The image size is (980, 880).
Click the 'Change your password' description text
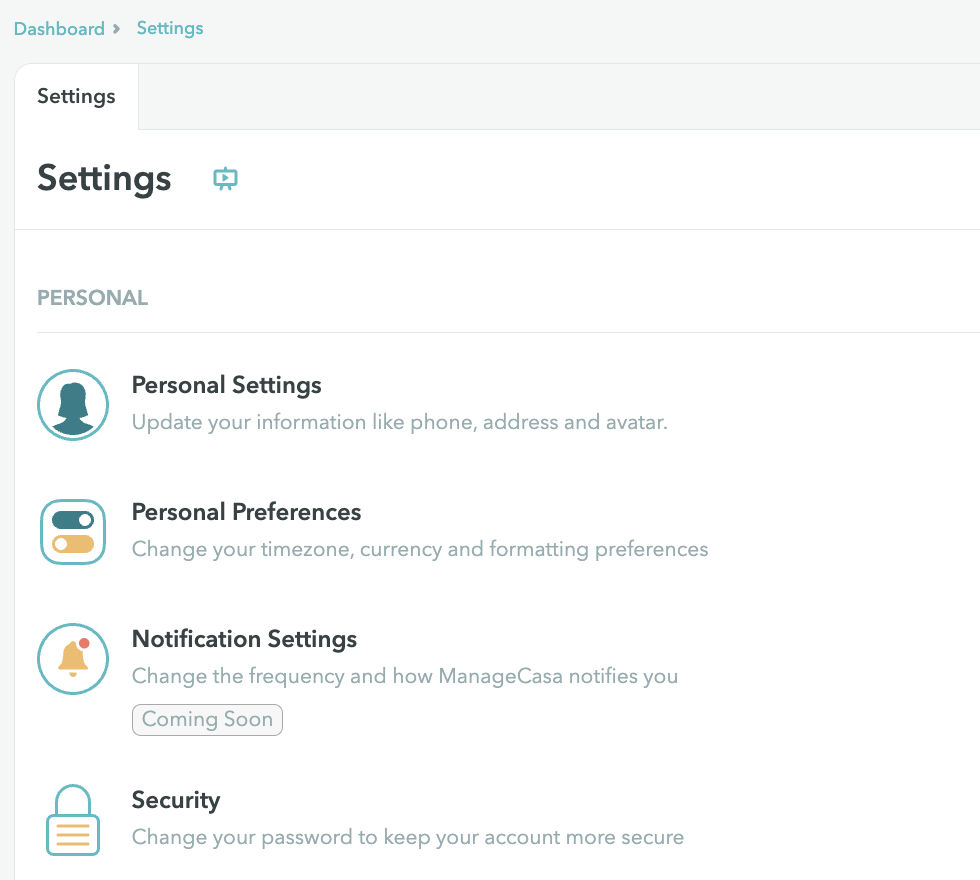tap(408, 837)
